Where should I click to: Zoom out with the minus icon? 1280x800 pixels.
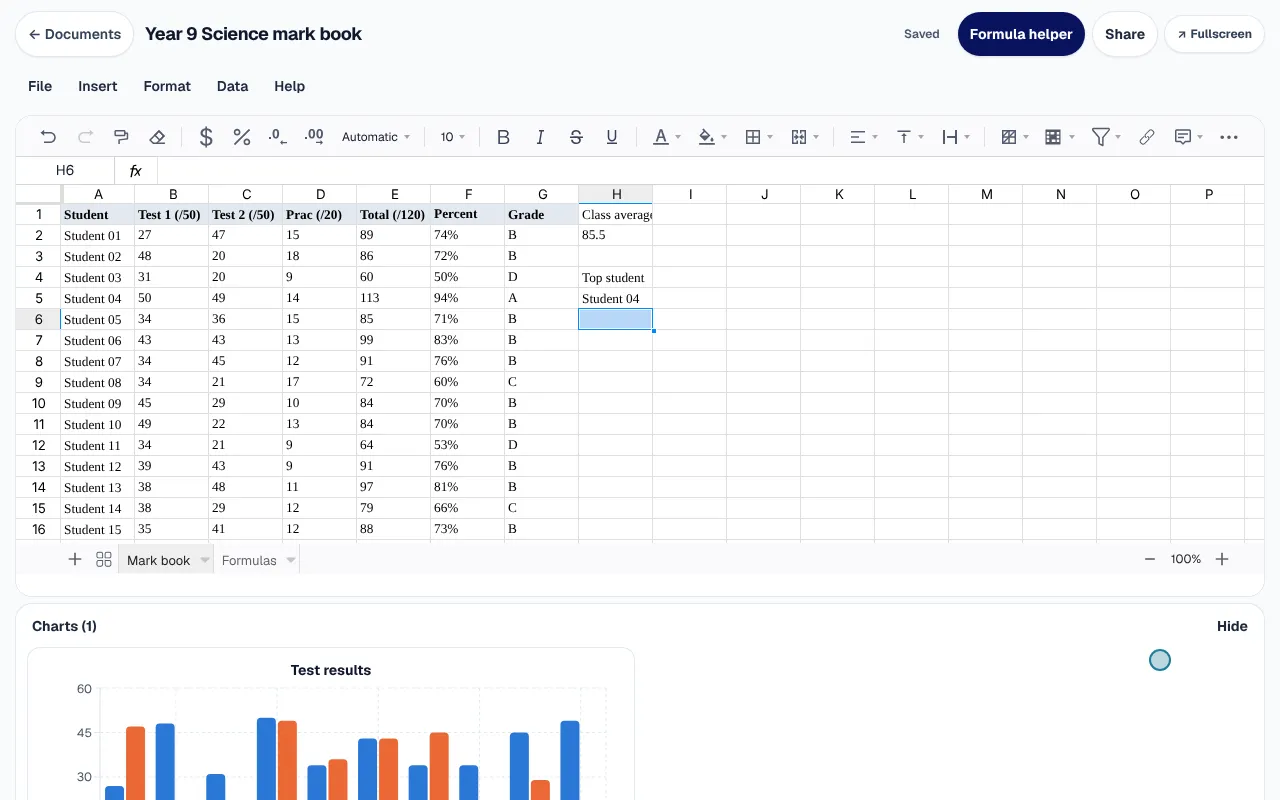[1150, 560]
